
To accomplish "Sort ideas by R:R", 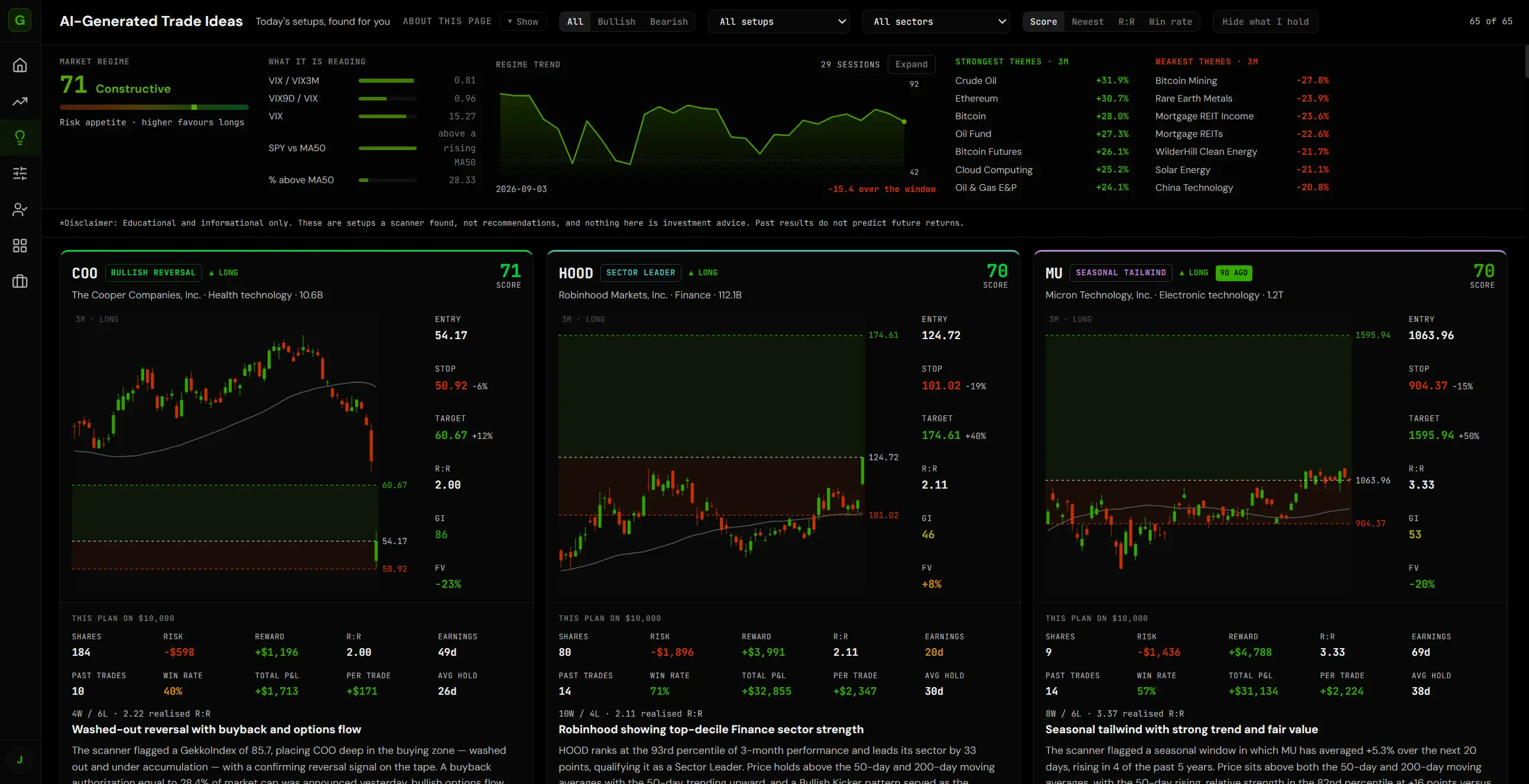I will click(x=1126, y=21).
